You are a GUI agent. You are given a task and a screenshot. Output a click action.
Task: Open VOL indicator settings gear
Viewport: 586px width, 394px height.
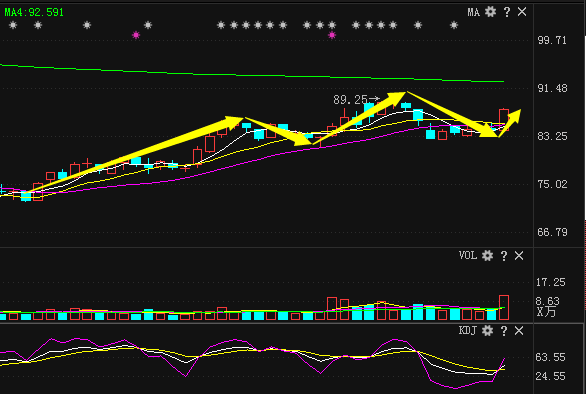tap(487, 256)
